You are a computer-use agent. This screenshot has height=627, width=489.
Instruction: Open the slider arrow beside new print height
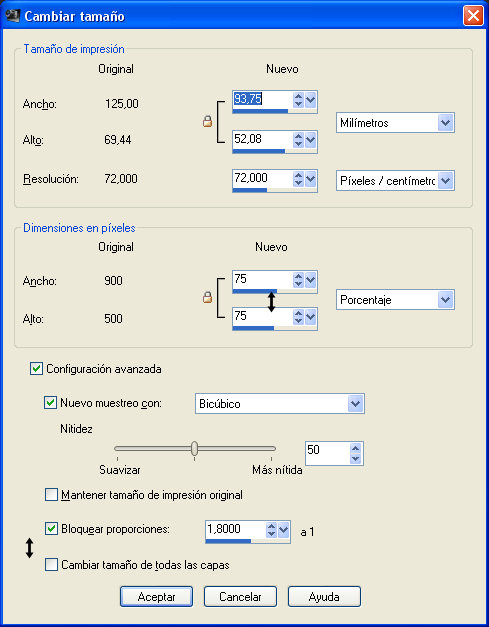[x=311, y=140]
